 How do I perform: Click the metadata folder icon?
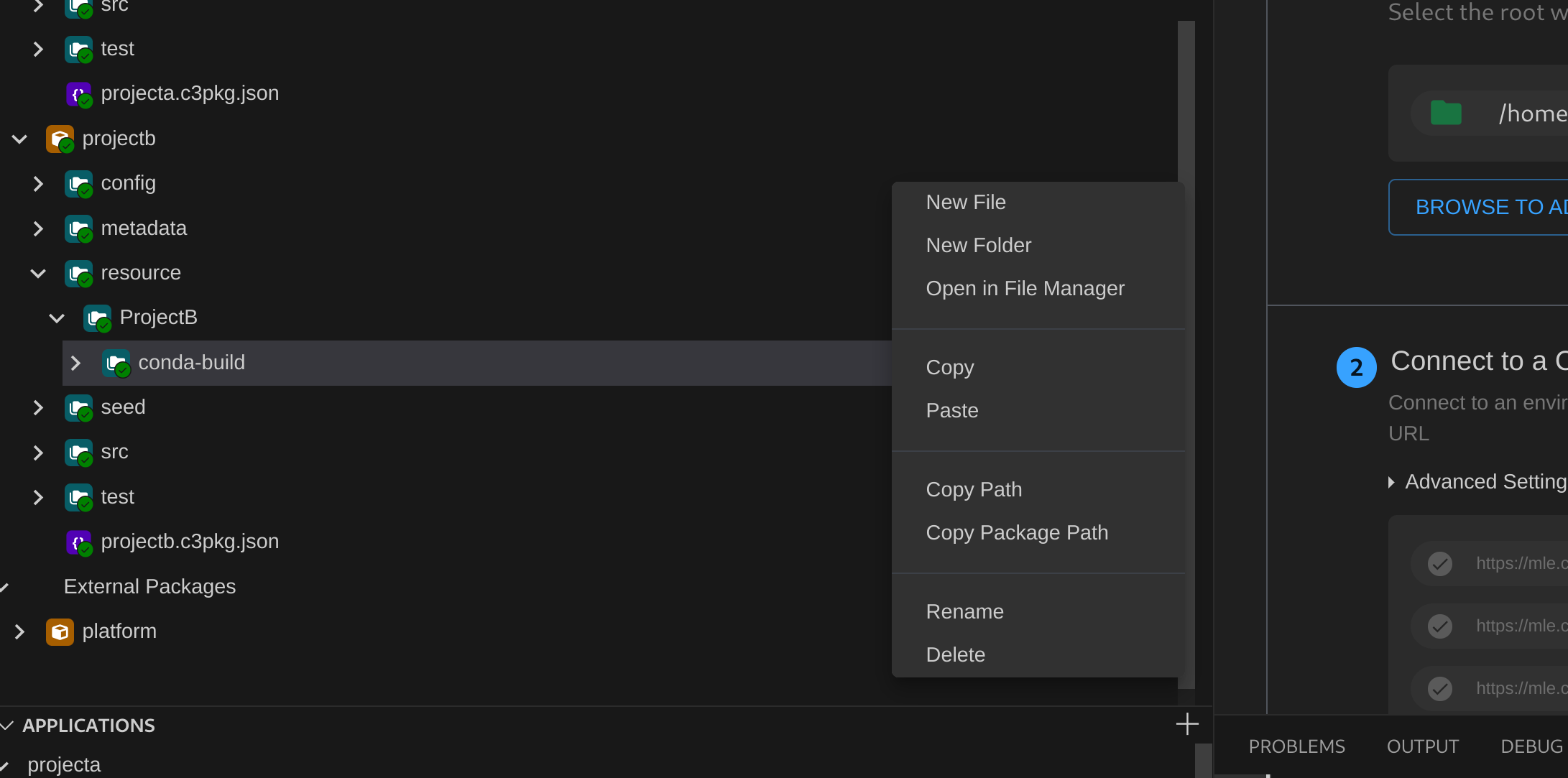point(78,228)
